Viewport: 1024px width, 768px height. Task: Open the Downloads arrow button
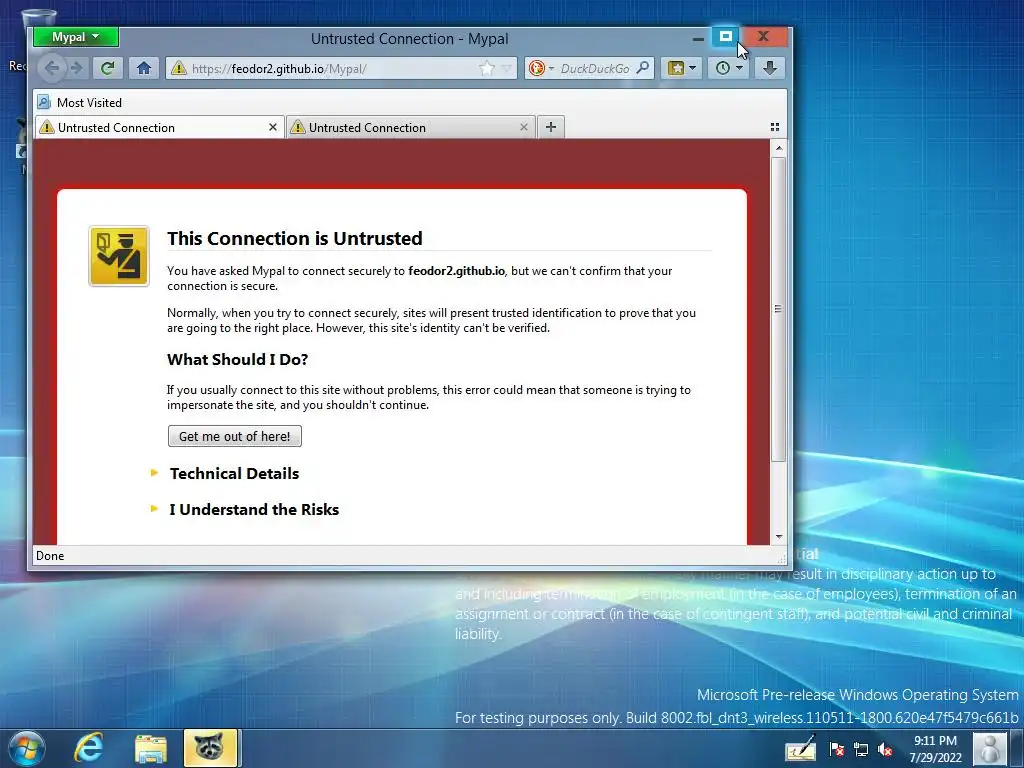[770, 68]
